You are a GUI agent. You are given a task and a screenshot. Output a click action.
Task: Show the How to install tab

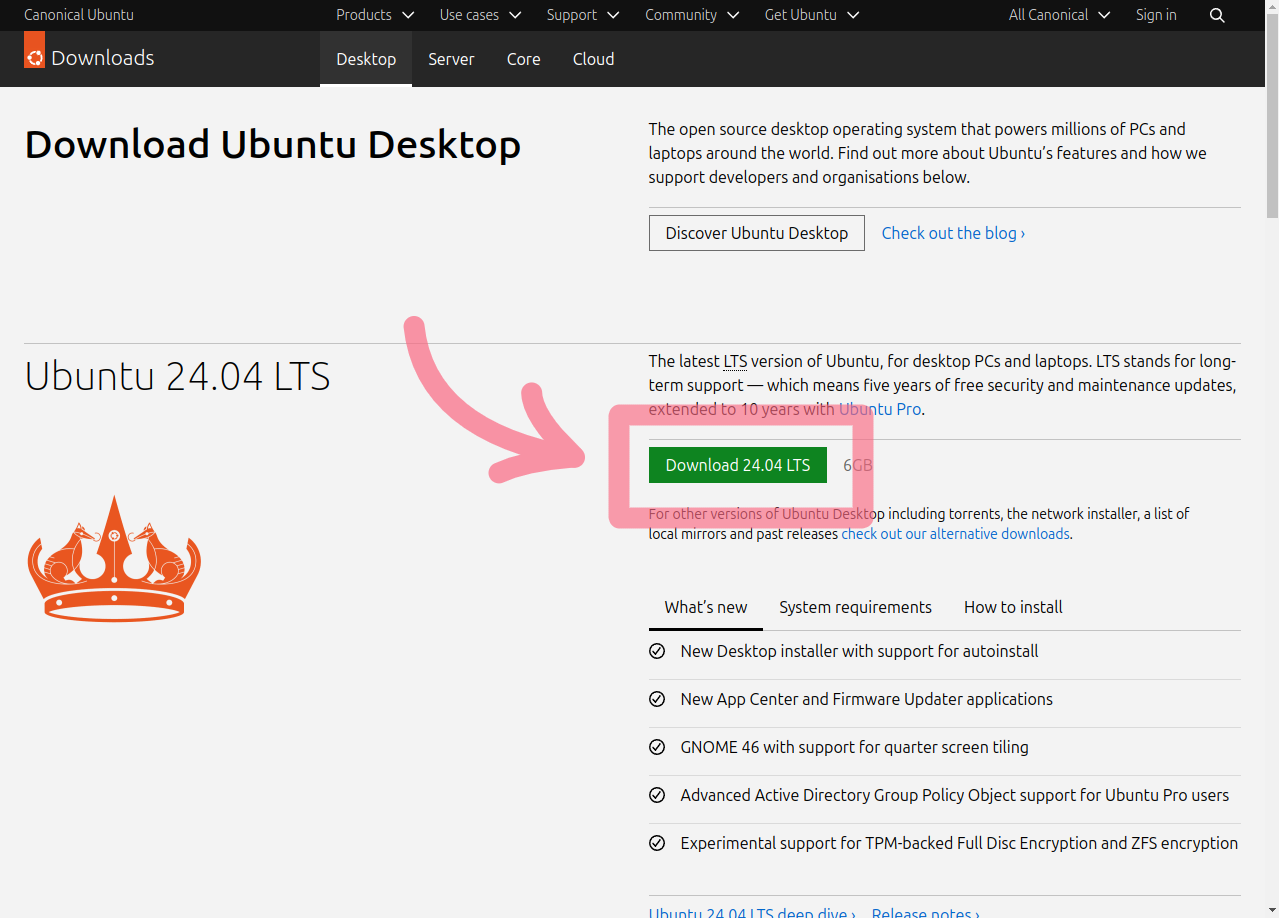pyautogui.click(x=1013, y=607)
